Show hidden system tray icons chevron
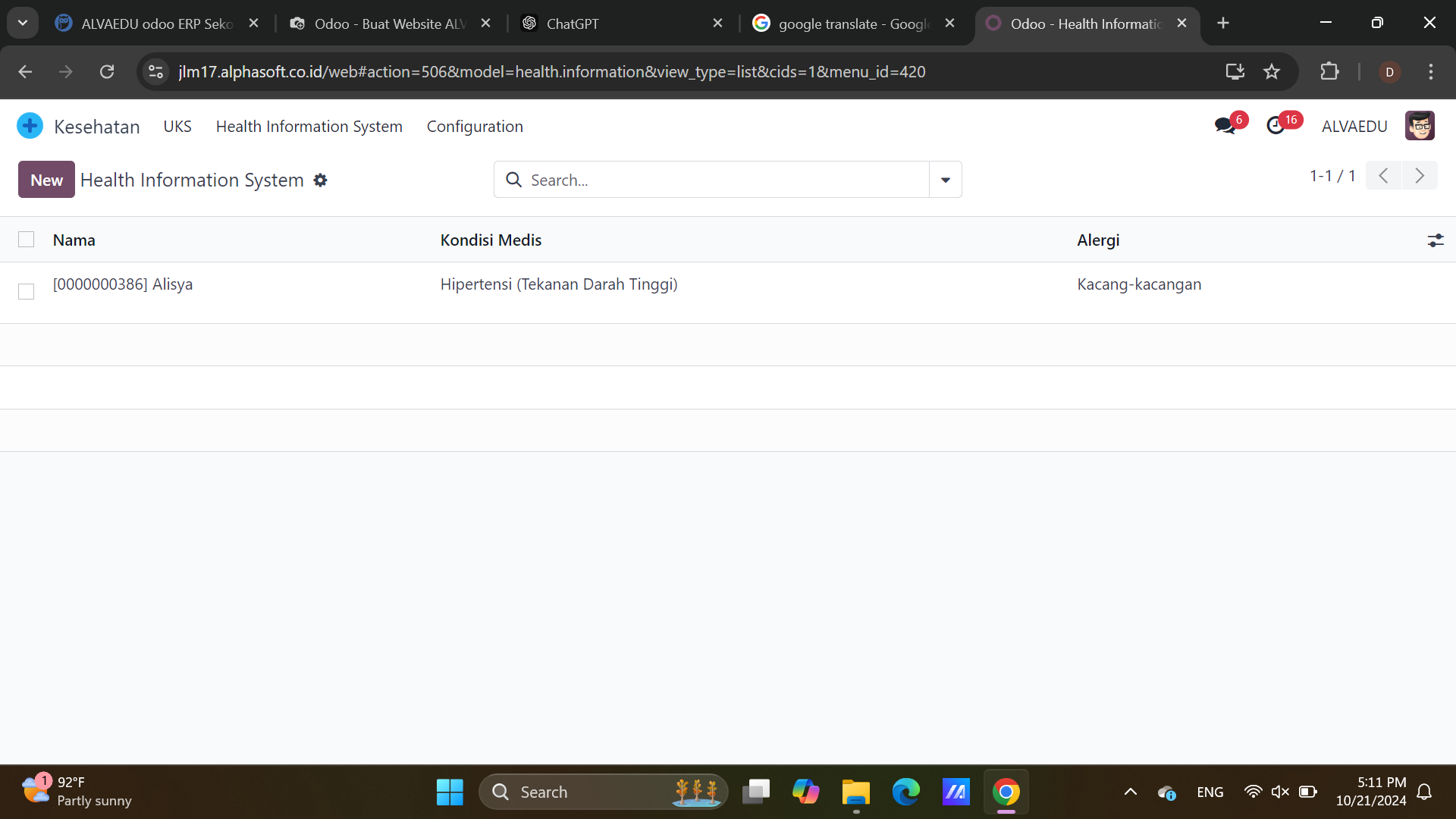Screen dimensions: 1456x819 [1130, 792]
